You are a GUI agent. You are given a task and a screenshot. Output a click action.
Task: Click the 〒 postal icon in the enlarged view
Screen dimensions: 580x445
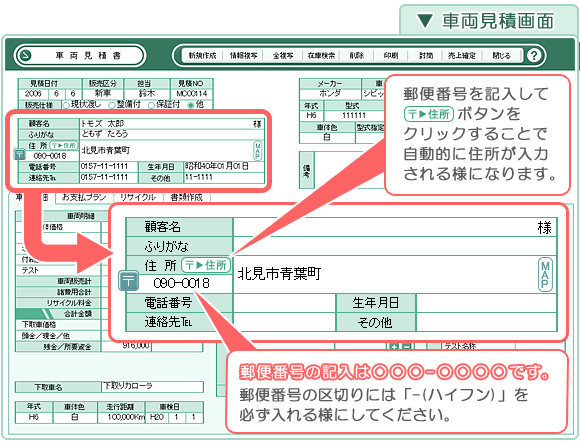(128, 280)
